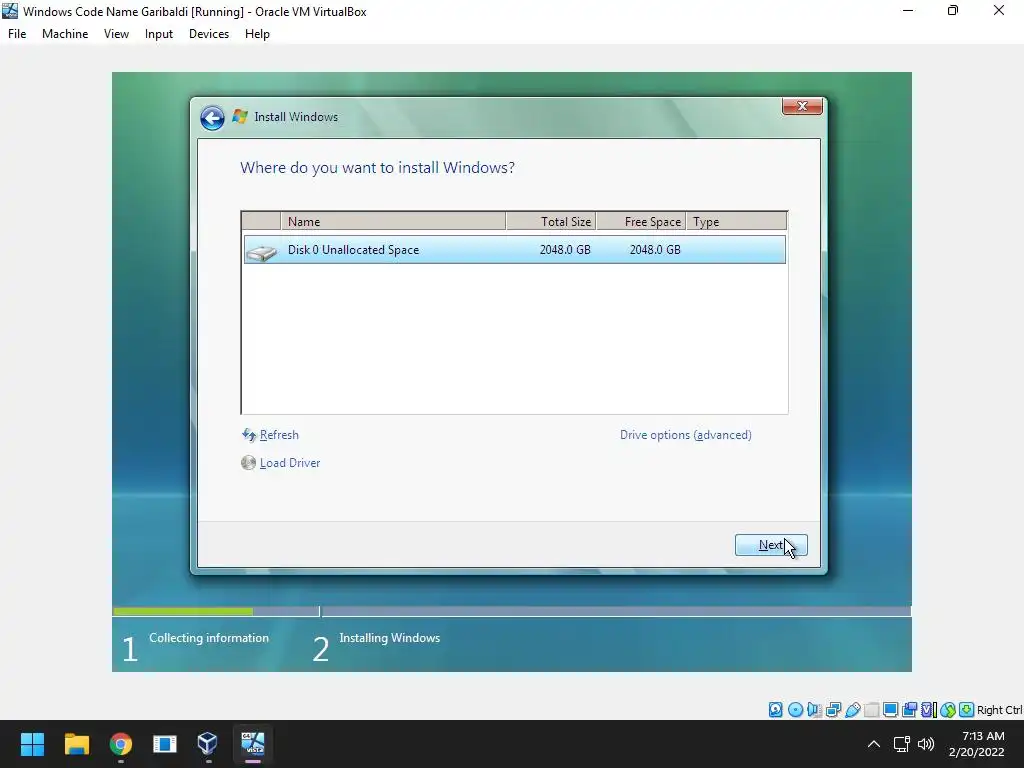Open Google Chrome from the taskbar
This screenshot has width=1024, height=768.
[121, 744]
